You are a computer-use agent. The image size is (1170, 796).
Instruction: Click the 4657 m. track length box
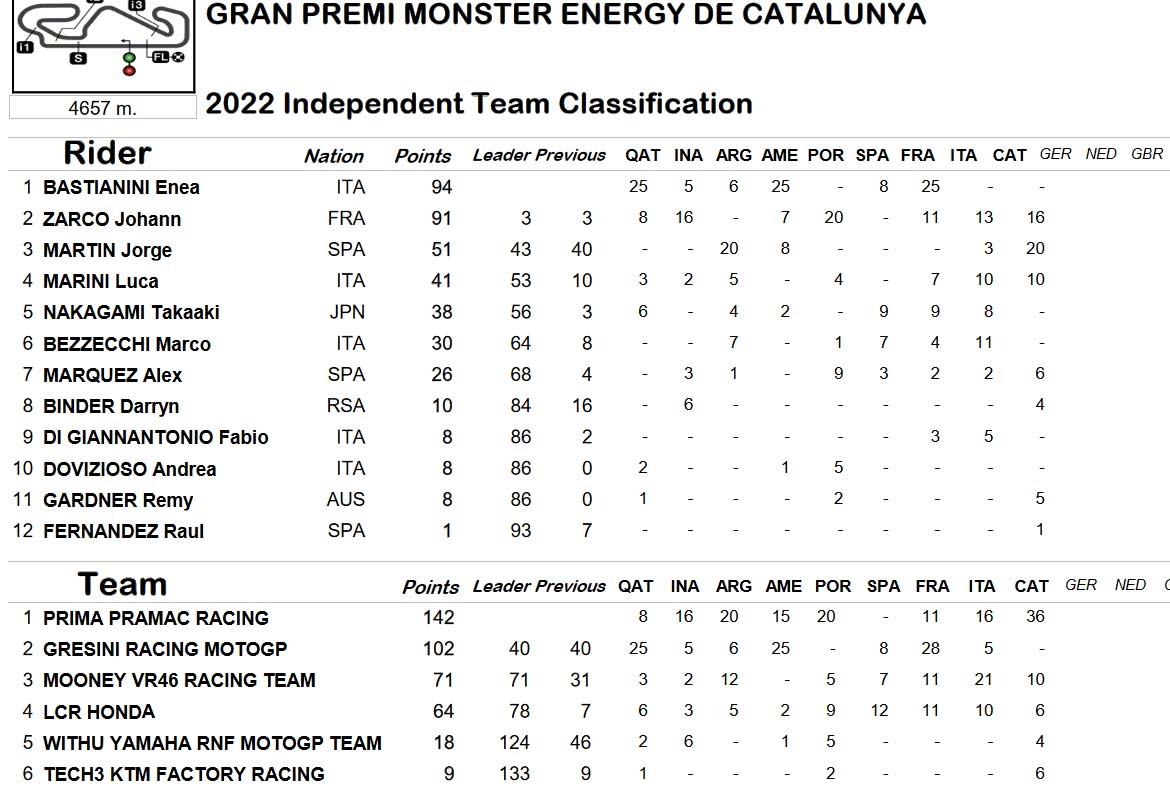(103, 108)
